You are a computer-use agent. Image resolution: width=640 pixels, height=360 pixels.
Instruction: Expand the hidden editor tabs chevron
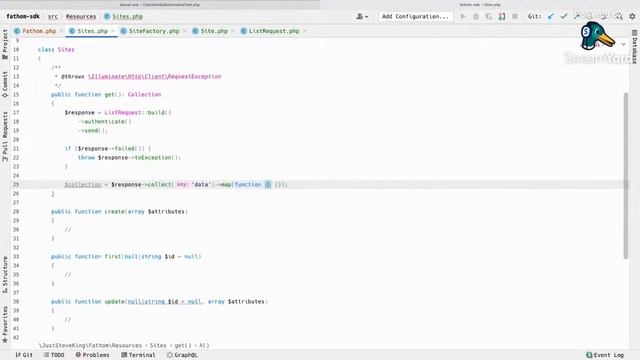pos(623,44)
